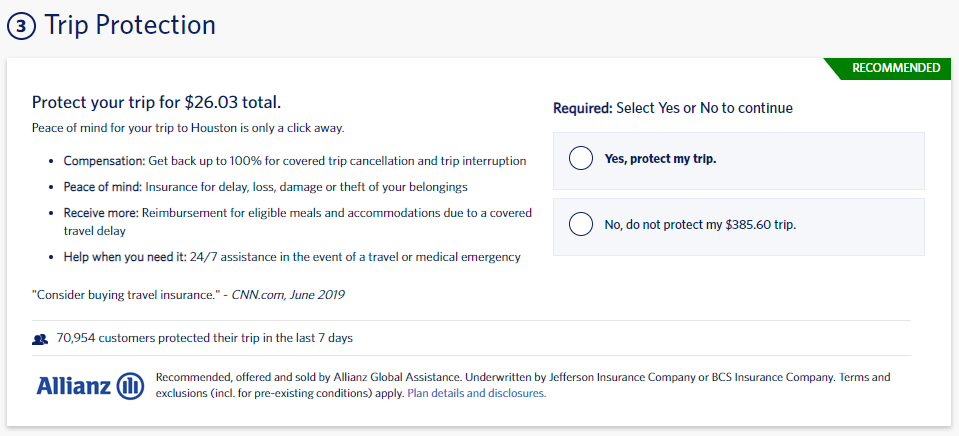Click the 'Help when you need it' bullet text

(292, 257)
